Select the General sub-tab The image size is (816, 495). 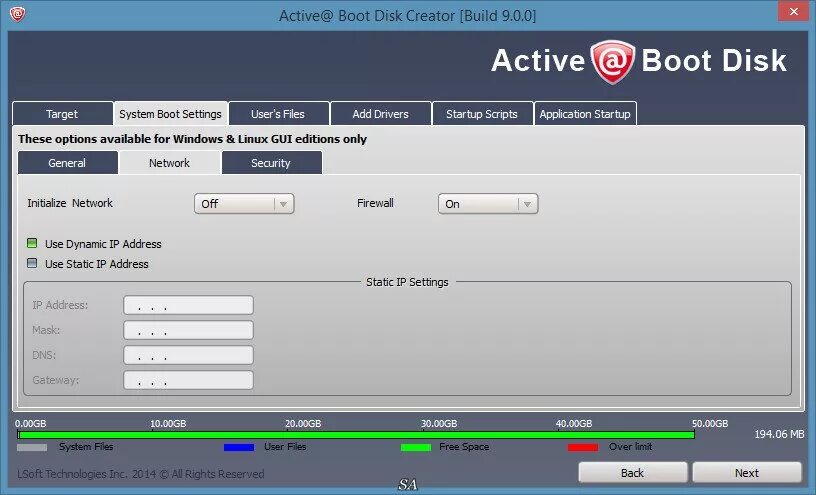click(x=67, y=163)
